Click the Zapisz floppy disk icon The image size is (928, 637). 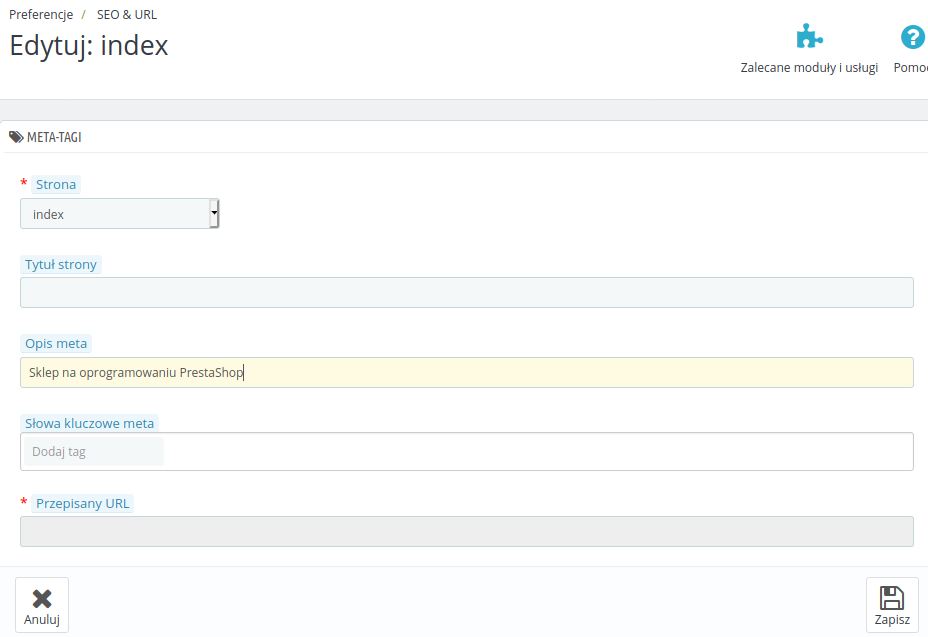coord(892,598)
